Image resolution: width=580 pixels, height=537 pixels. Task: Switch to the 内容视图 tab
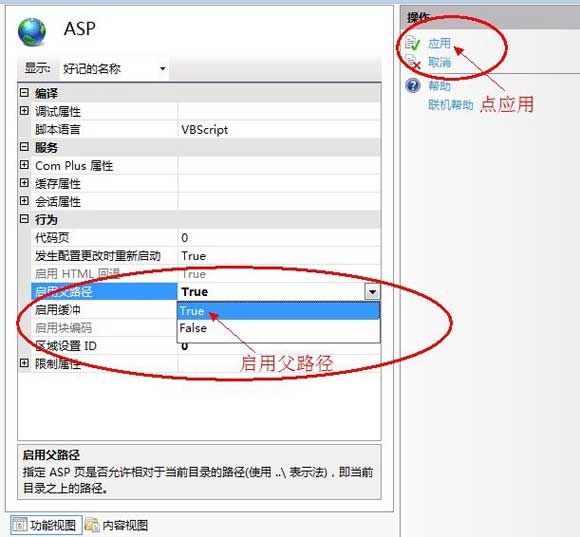(117, 525)
